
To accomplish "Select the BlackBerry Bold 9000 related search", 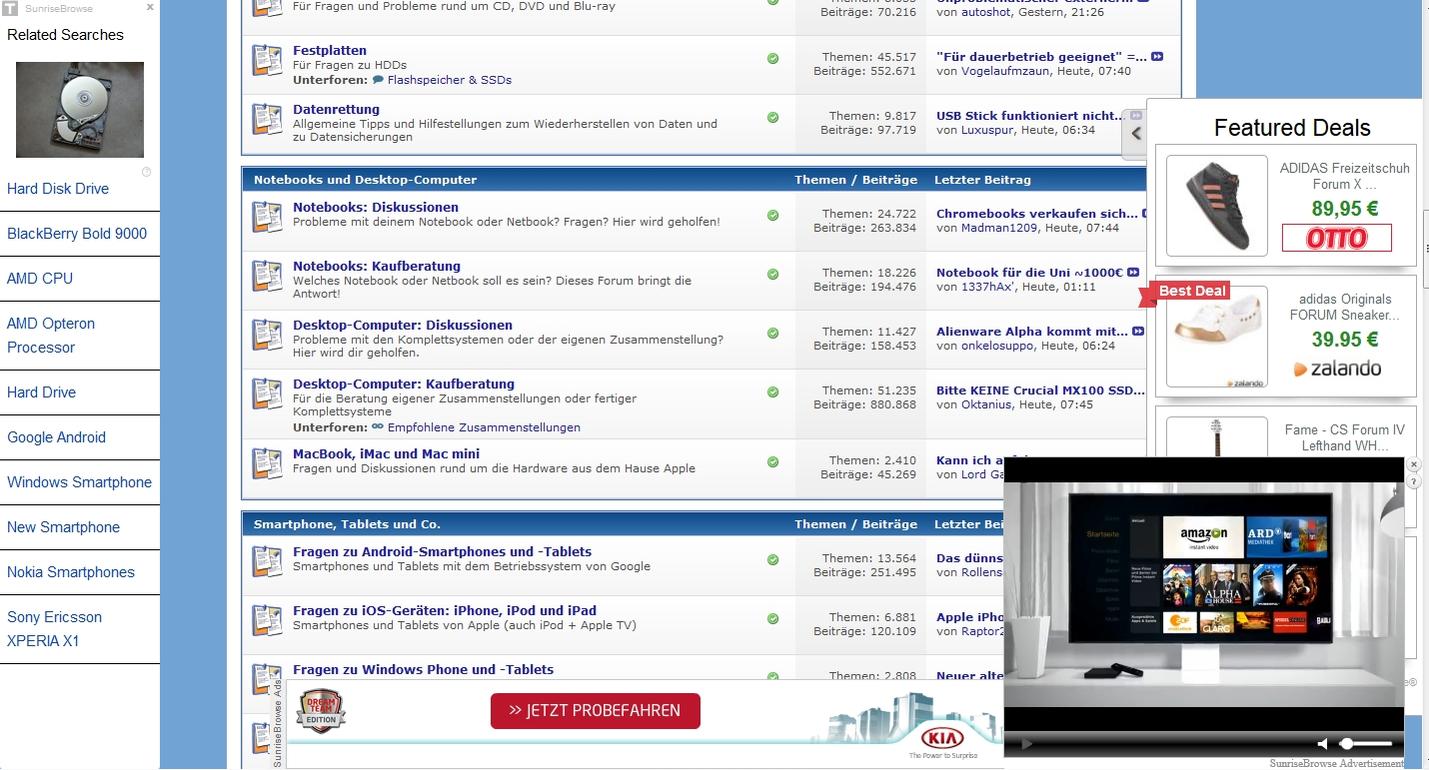I will pyautogui.click(x=77, y=234).
